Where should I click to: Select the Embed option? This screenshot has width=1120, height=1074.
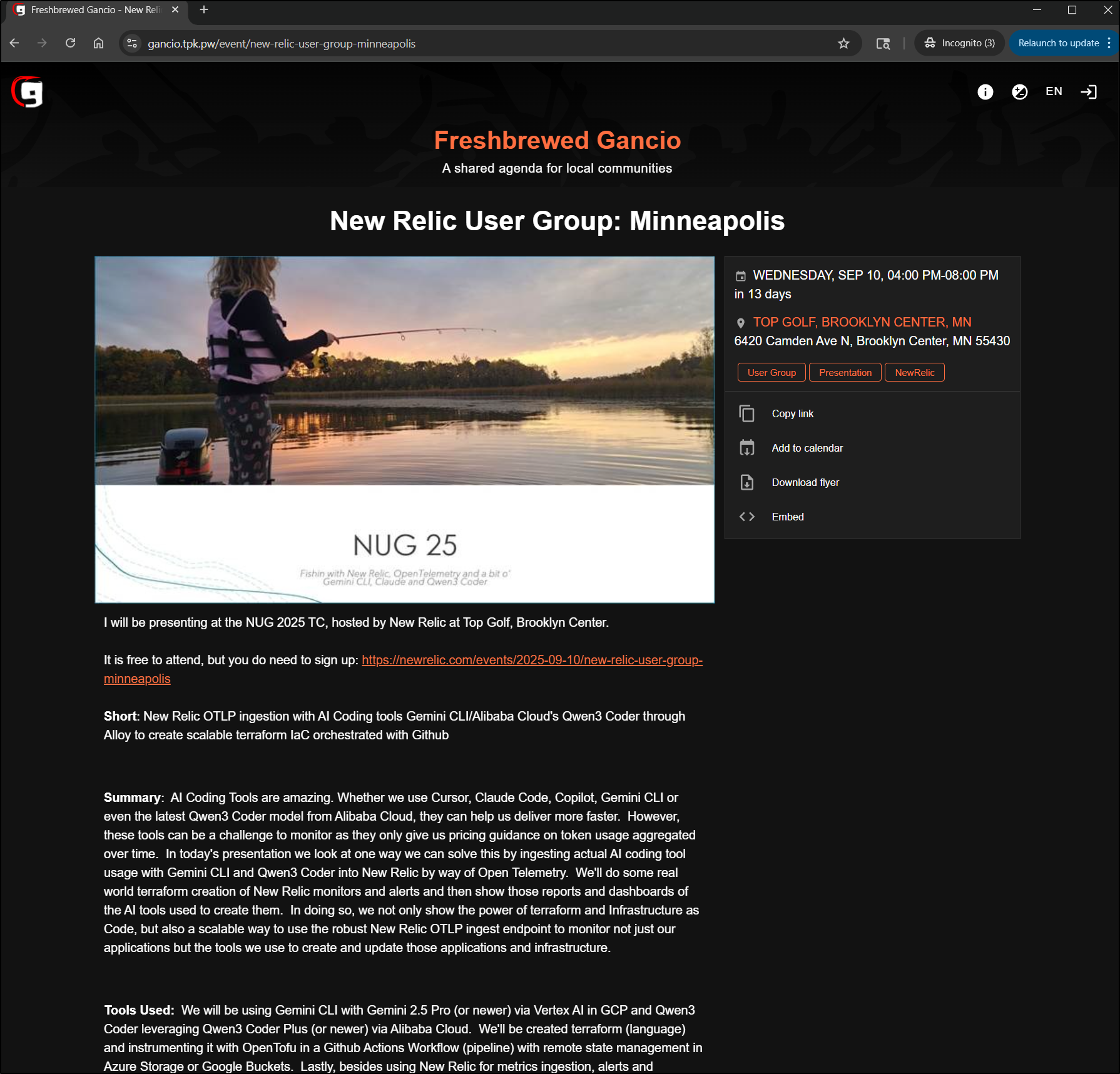click(872, 517)
